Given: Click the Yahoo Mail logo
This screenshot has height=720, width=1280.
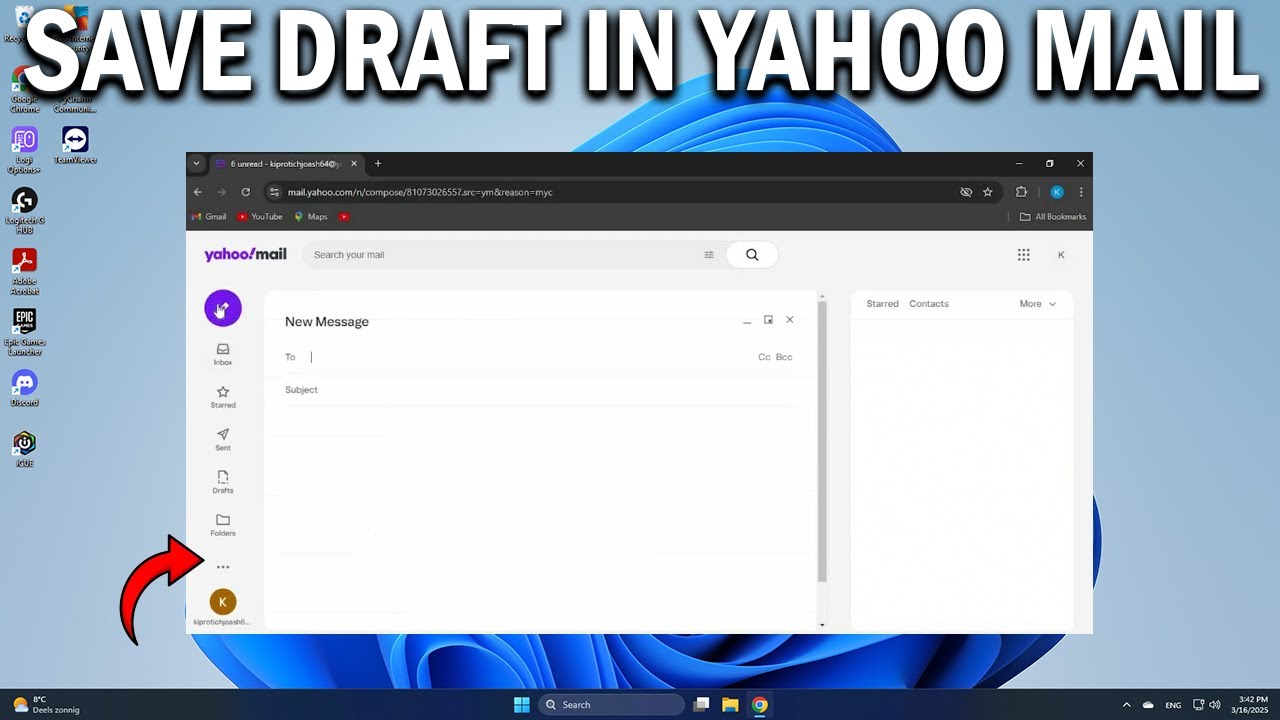Looking at the screenshot, I should click(x=245, y=254).
